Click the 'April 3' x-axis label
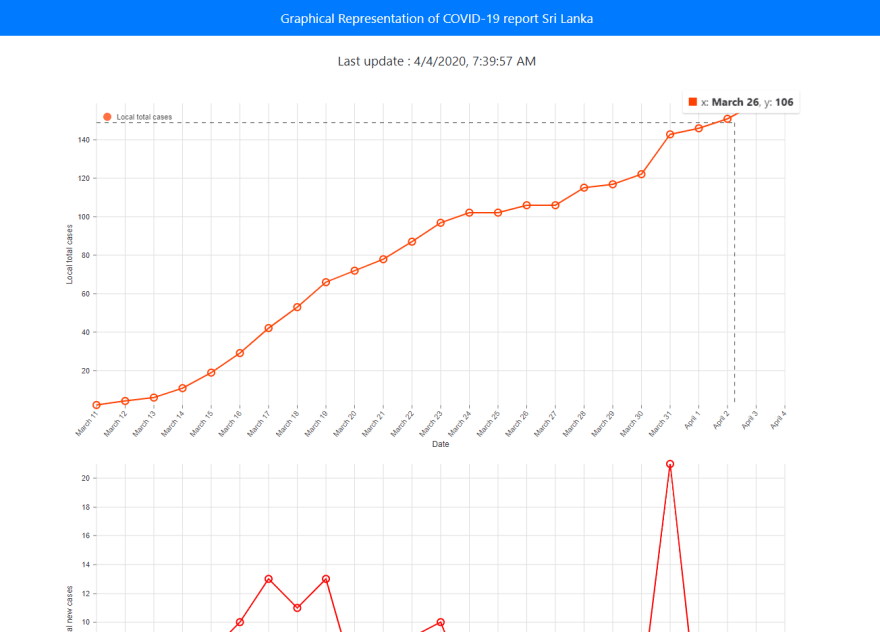880x632 pixels. tap(749, 420)
